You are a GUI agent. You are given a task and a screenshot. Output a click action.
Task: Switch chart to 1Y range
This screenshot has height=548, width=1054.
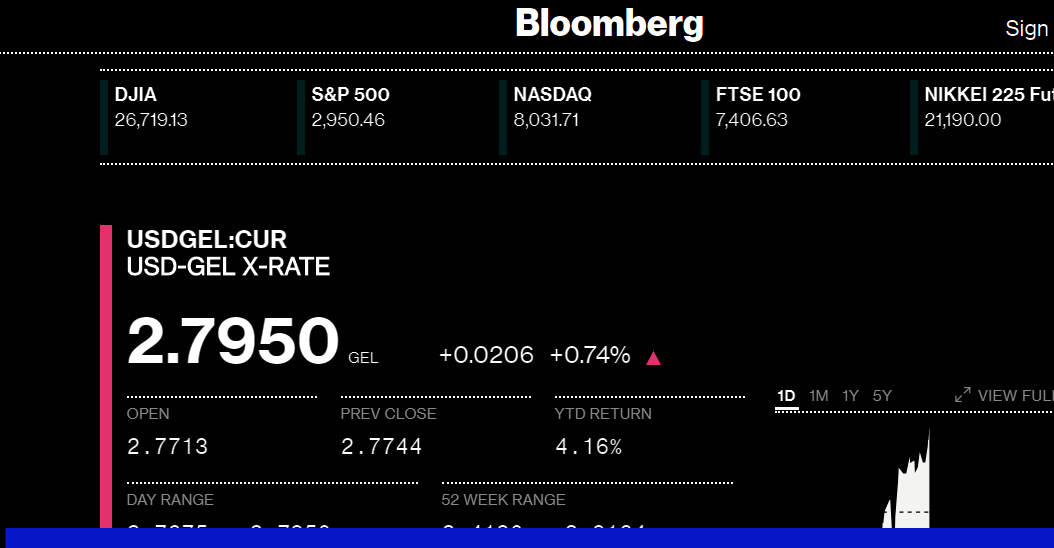tap(850, 396)
